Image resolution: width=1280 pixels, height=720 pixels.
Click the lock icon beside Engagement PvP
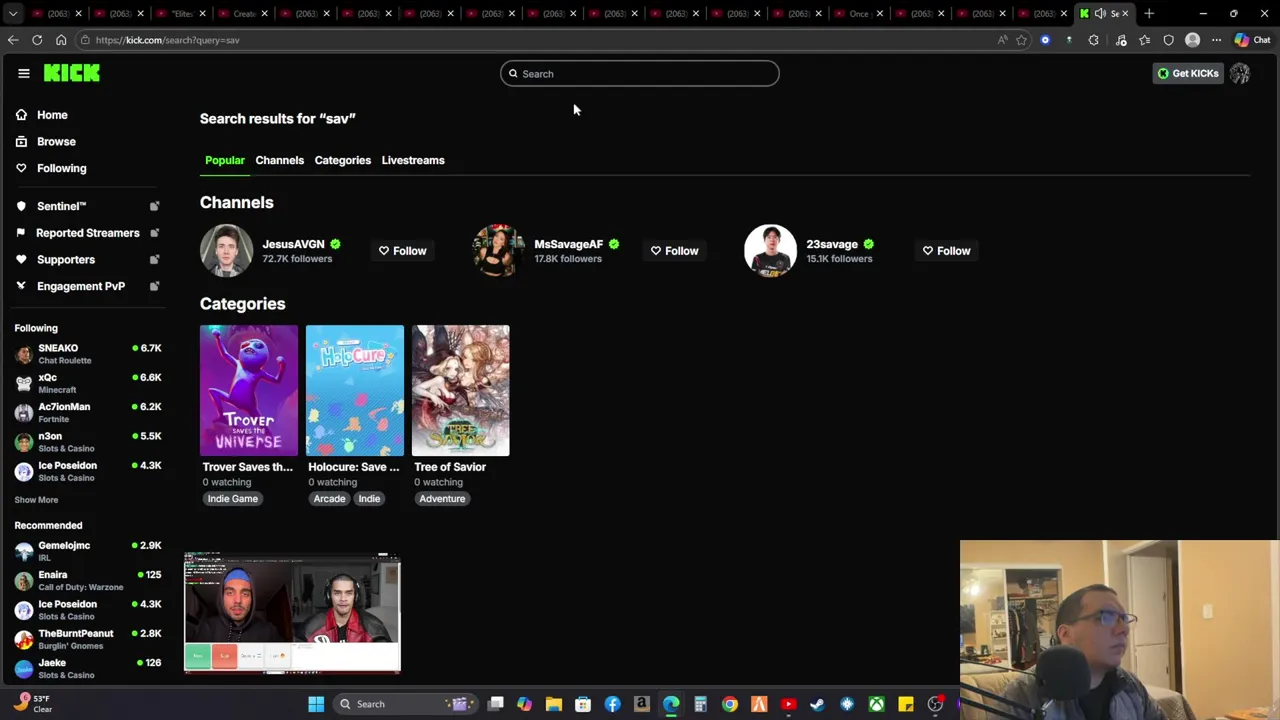(154, 286)
